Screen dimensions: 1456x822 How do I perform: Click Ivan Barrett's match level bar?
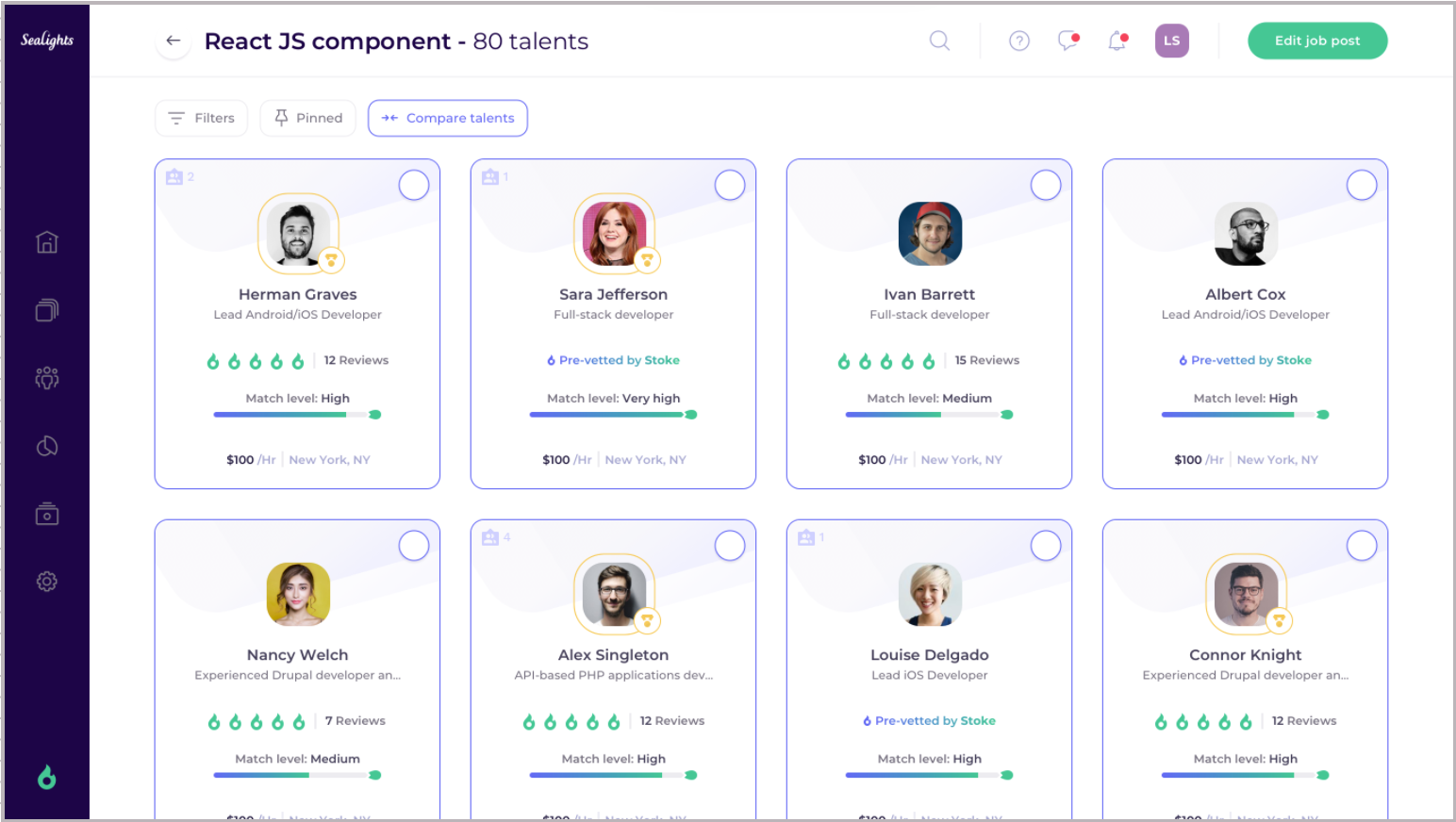pyautogui.click(x=929, y=415)
